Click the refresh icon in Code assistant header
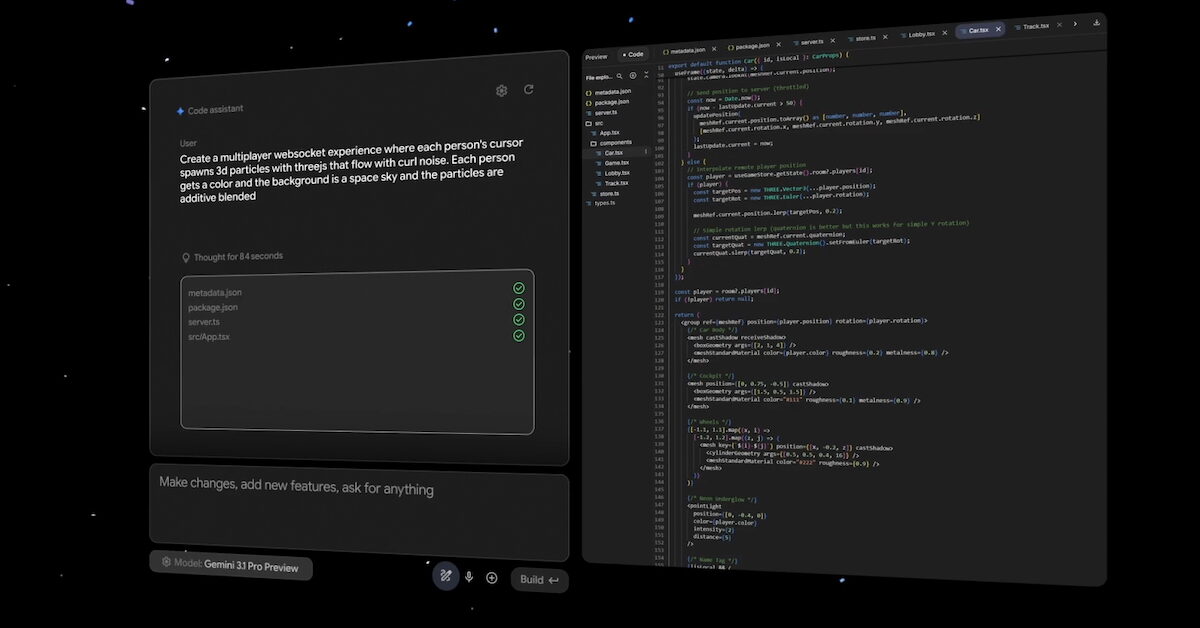The width and height of the screenshot is (1200, 628). 529,89
